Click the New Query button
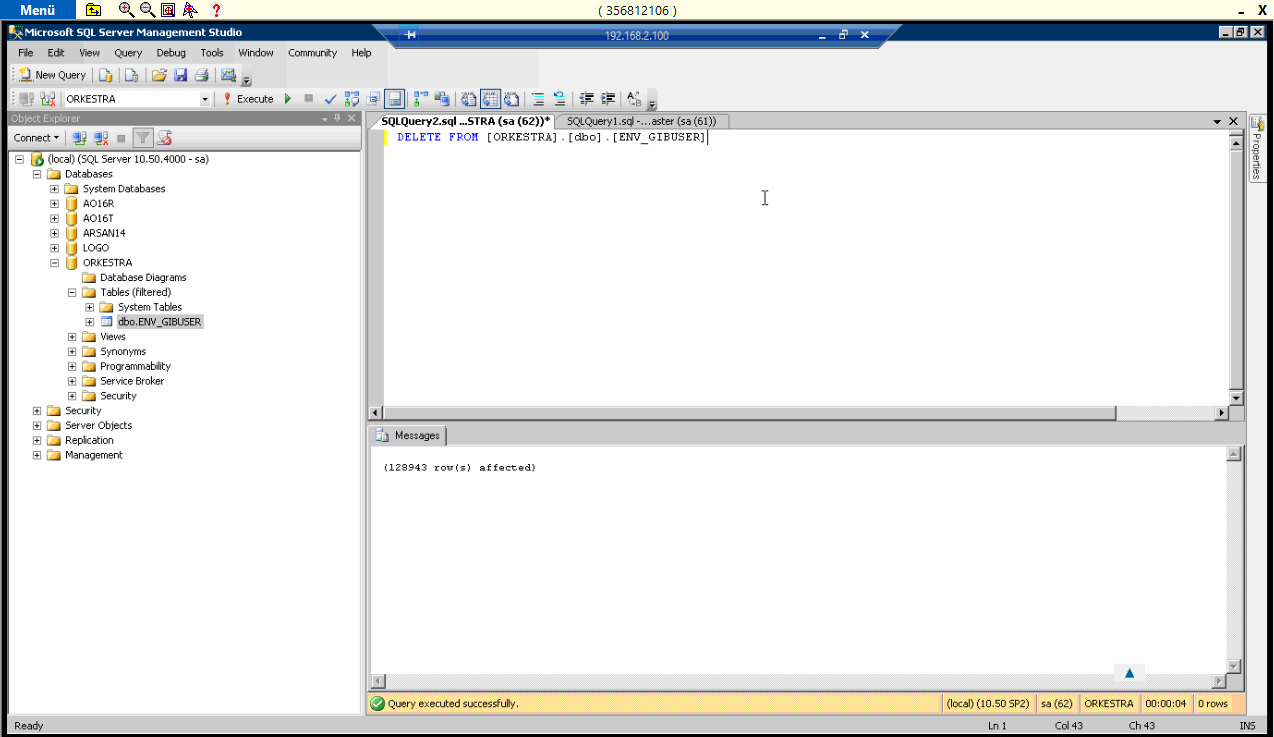Screen dimensions: 1274x737 pos(53,75)
